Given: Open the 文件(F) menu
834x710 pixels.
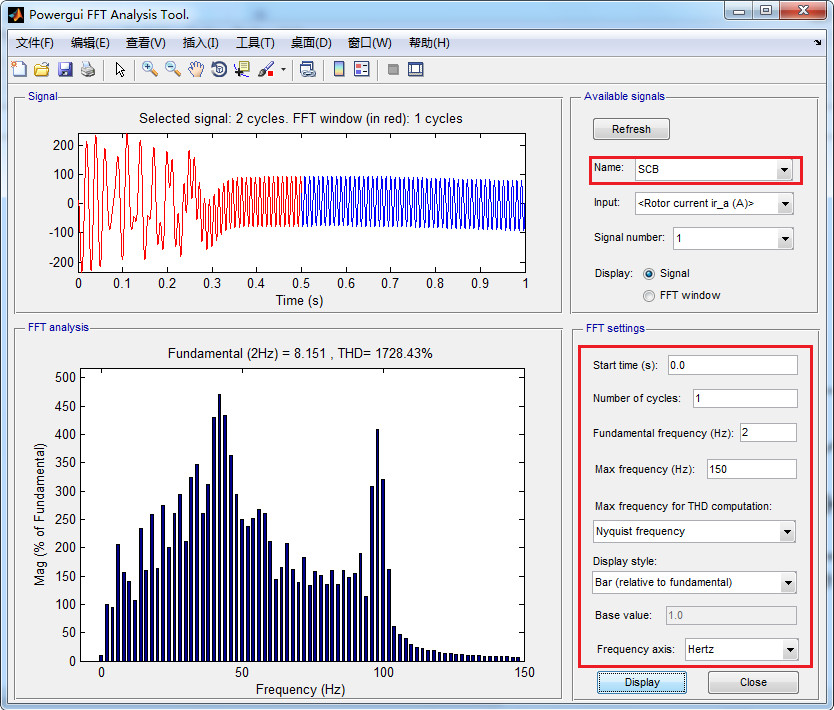Looking at the screenshot, I should point(35,43).
